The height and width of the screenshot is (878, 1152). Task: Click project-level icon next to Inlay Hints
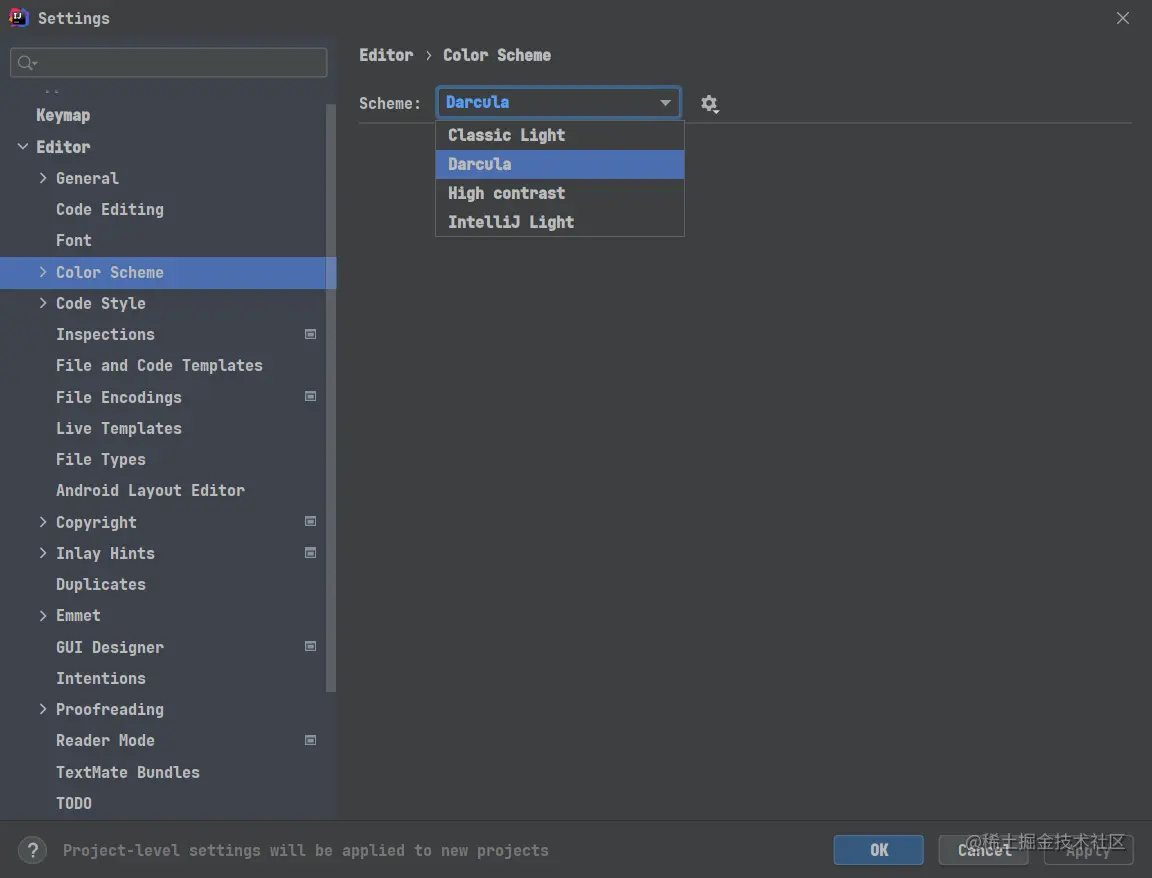click(311, 553)
